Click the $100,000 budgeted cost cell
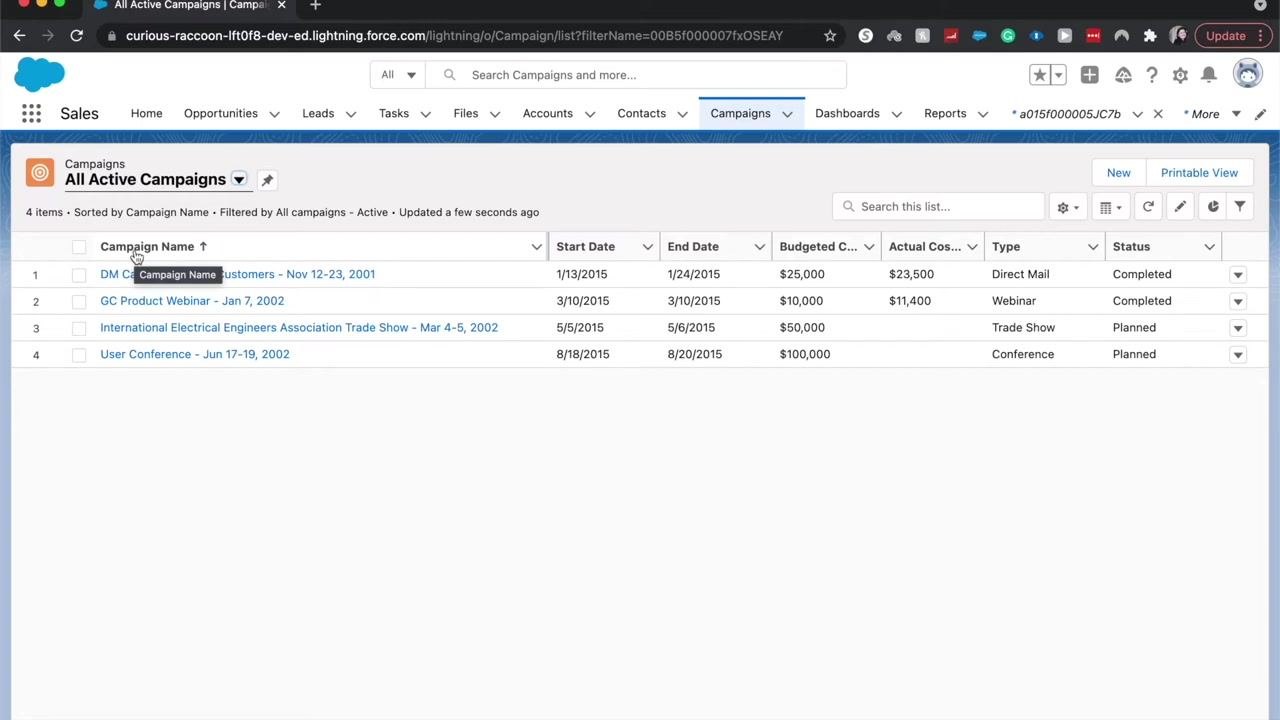The image size is (1280, 720). (x=805, y=354)
